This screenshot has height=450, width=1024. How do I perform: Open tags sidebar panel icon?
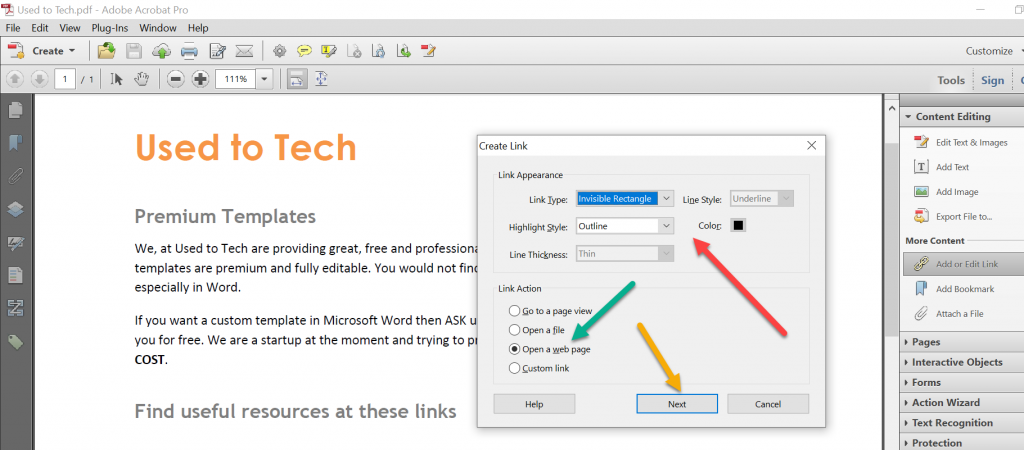[16, 342]
